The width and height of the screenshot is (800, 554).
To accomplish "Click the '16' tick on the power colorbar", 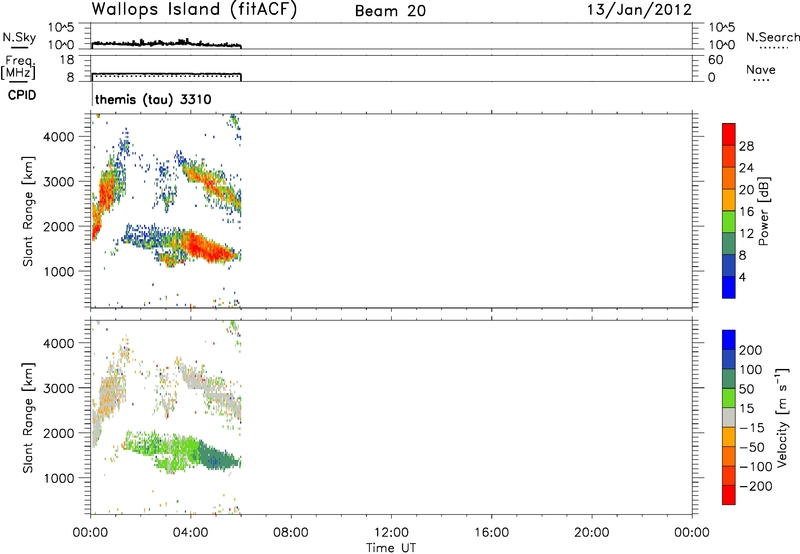I will 746,212.
